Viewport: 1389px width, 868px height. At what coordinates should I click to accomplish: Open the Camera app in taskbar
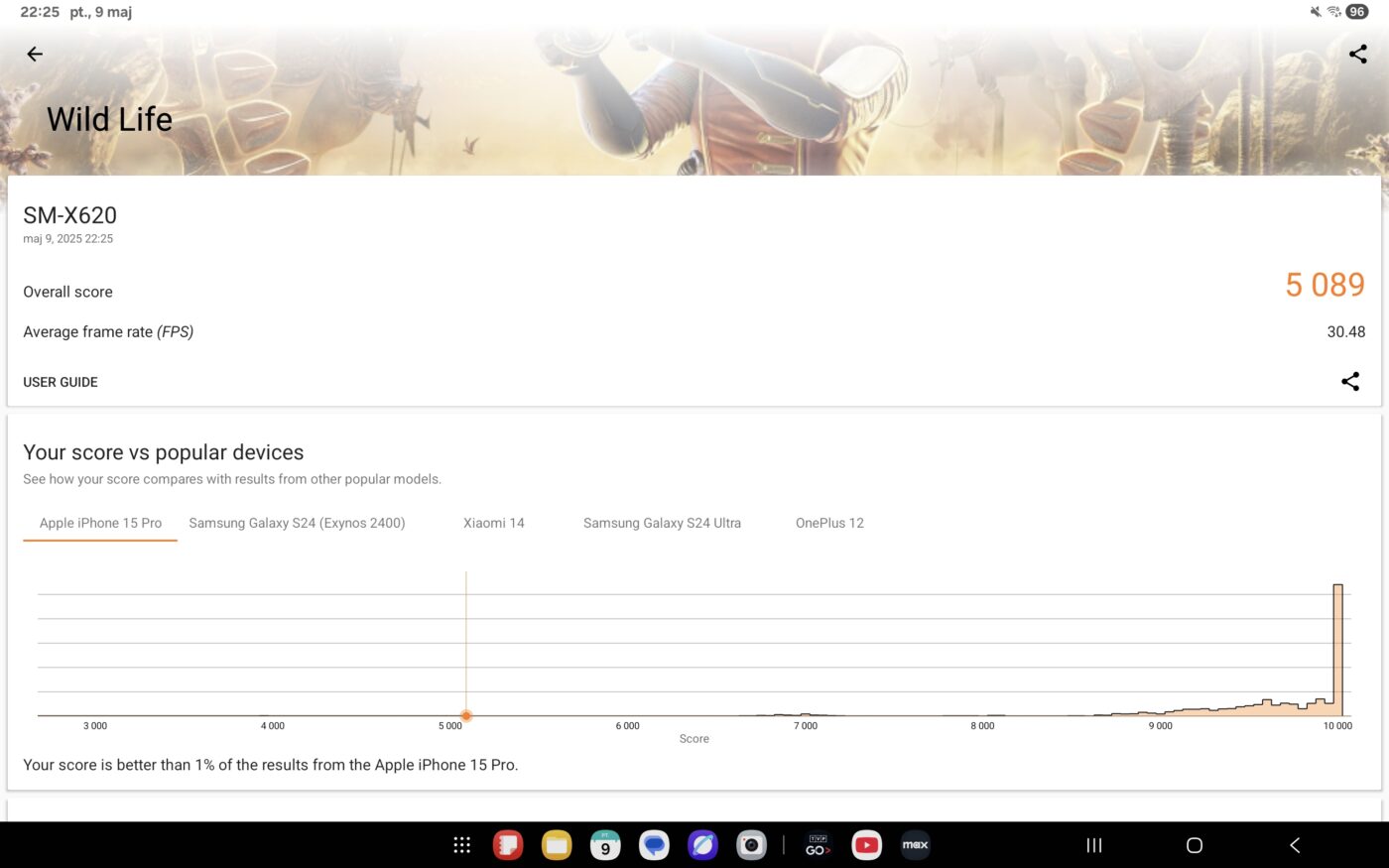point(751,845)
